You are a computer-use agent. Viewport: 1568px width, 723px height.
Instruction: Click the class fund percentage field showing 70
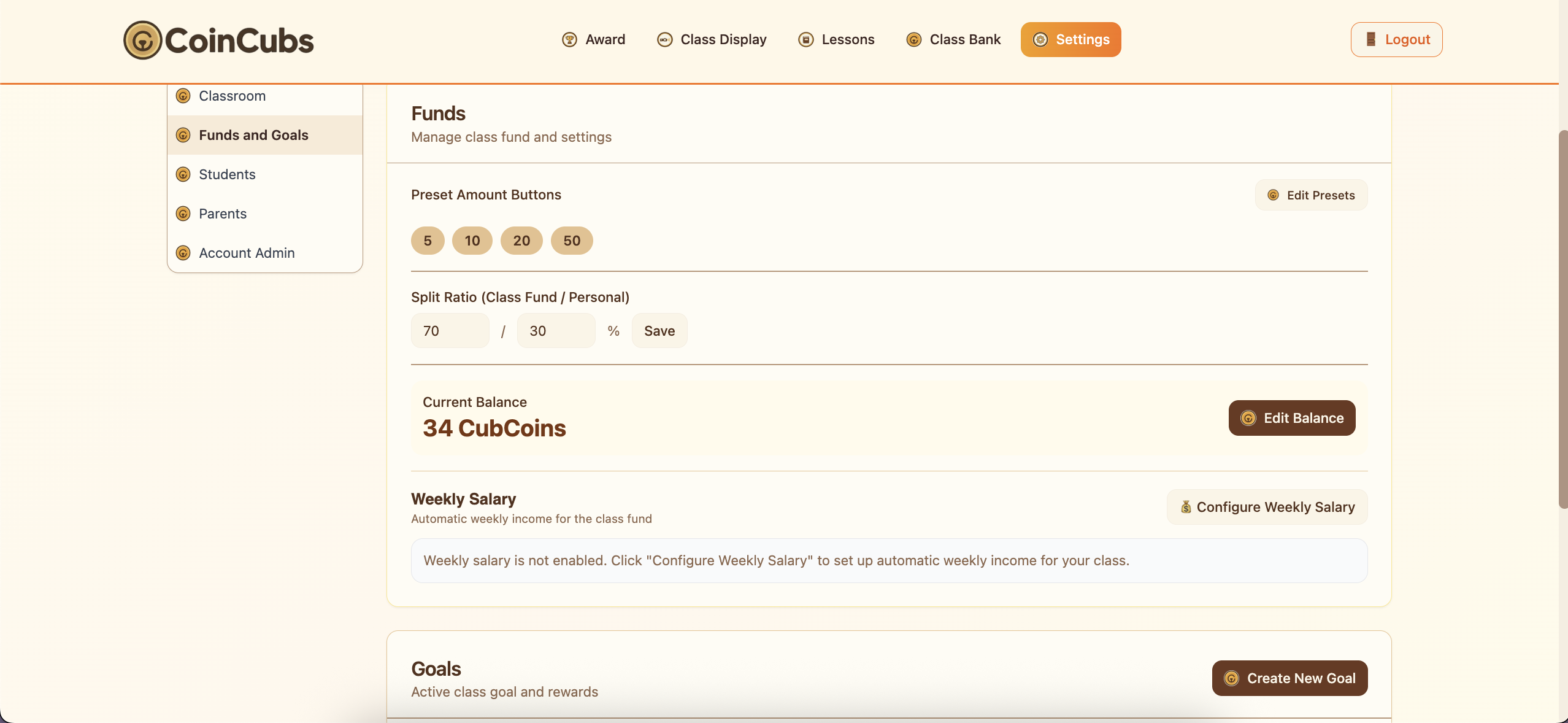point(450,331)
